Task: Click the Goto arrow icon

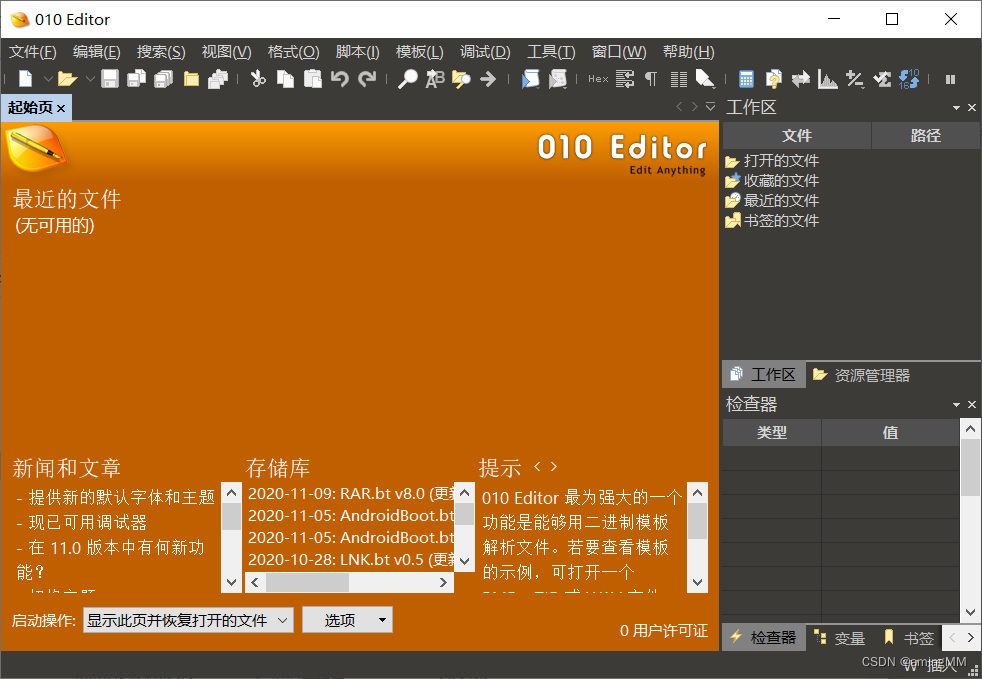Action: pyautogui.click(x=488, y=79)
